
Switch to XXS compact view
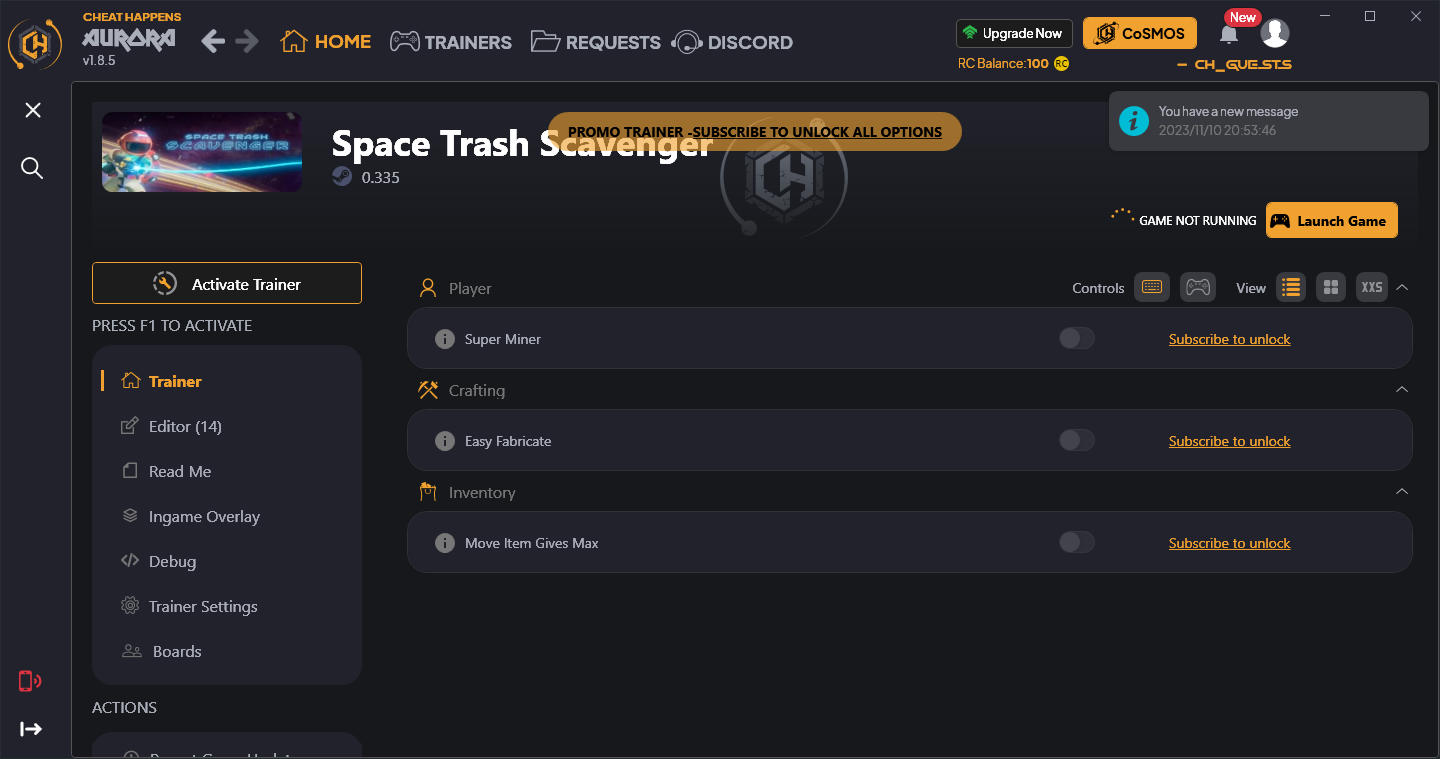1372,287
